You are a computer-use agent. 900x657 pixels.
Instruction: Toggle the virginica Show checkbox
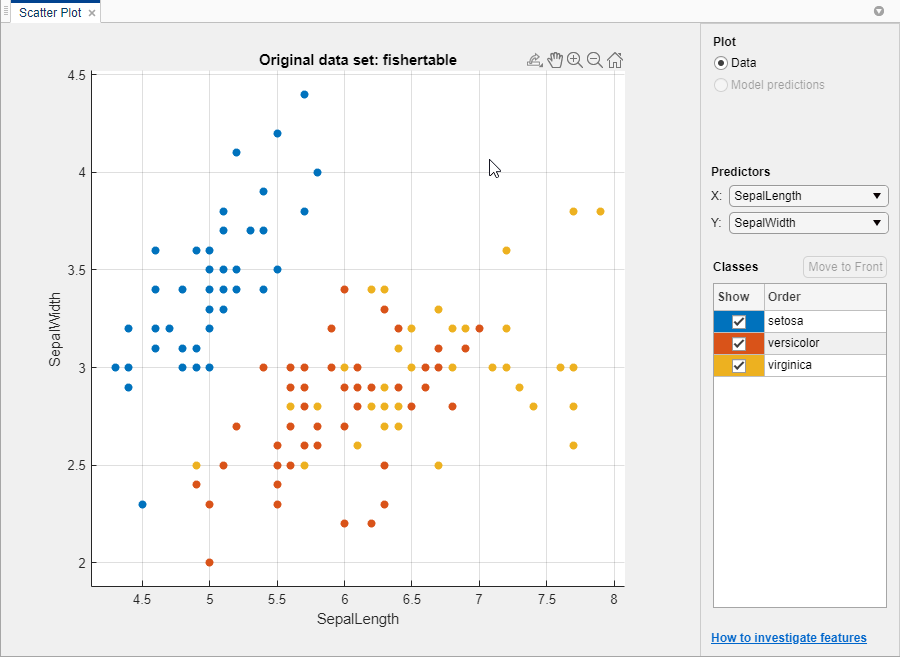(738, 365)
